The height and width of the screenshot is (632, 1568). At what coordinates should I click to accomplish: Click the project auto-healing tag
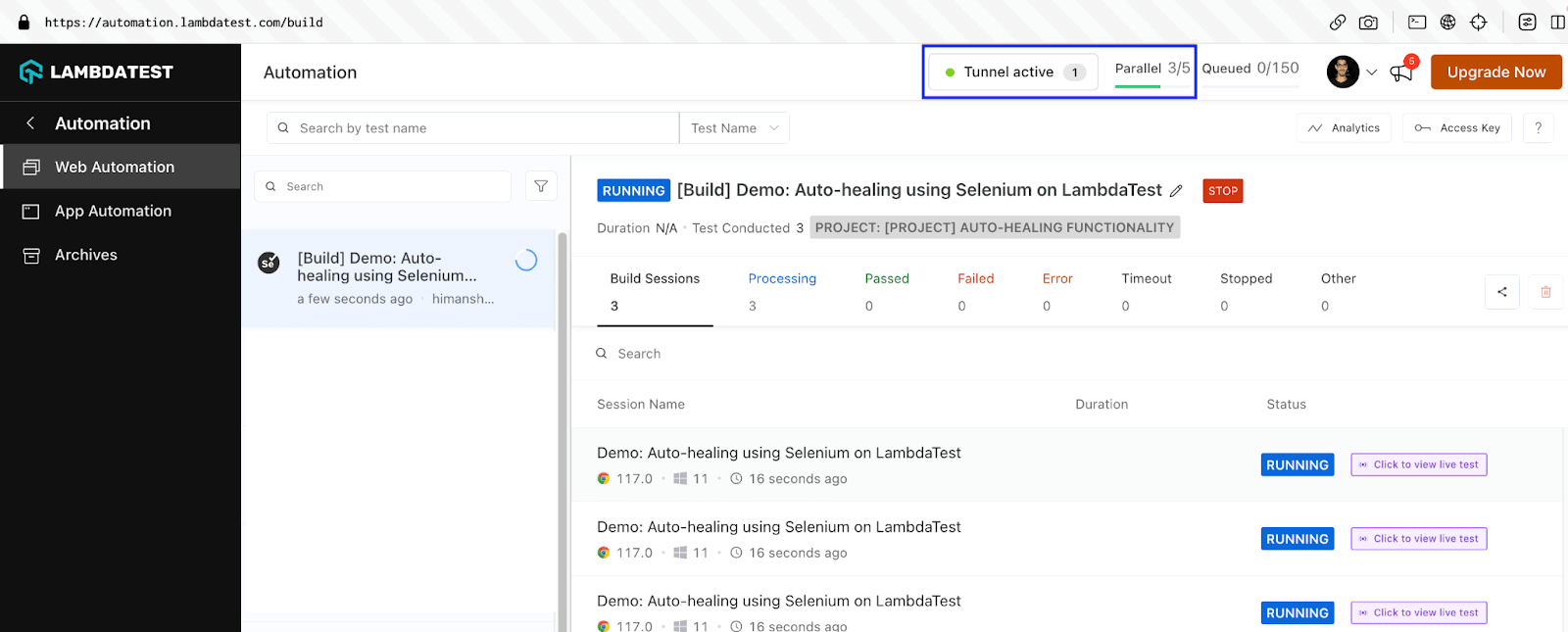pos(995,227)
